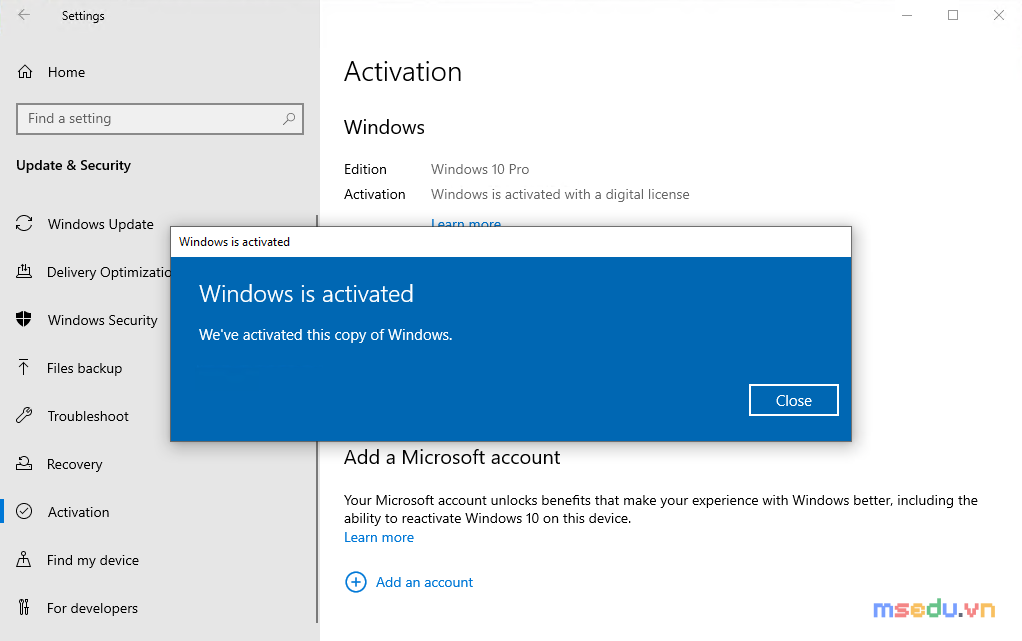Click the back arrow in Settings
Viewport: 1022px width, 641px height.
pyautogui.click(x=23, y=15)
